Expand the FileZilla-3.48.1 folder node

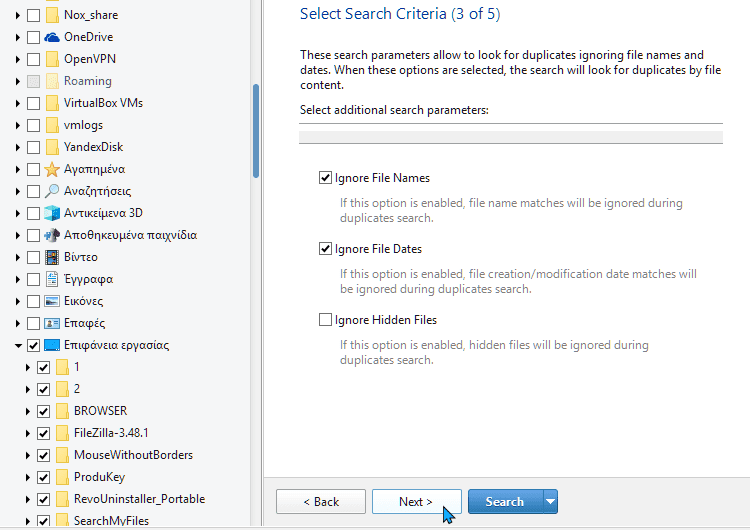point(28,433)
